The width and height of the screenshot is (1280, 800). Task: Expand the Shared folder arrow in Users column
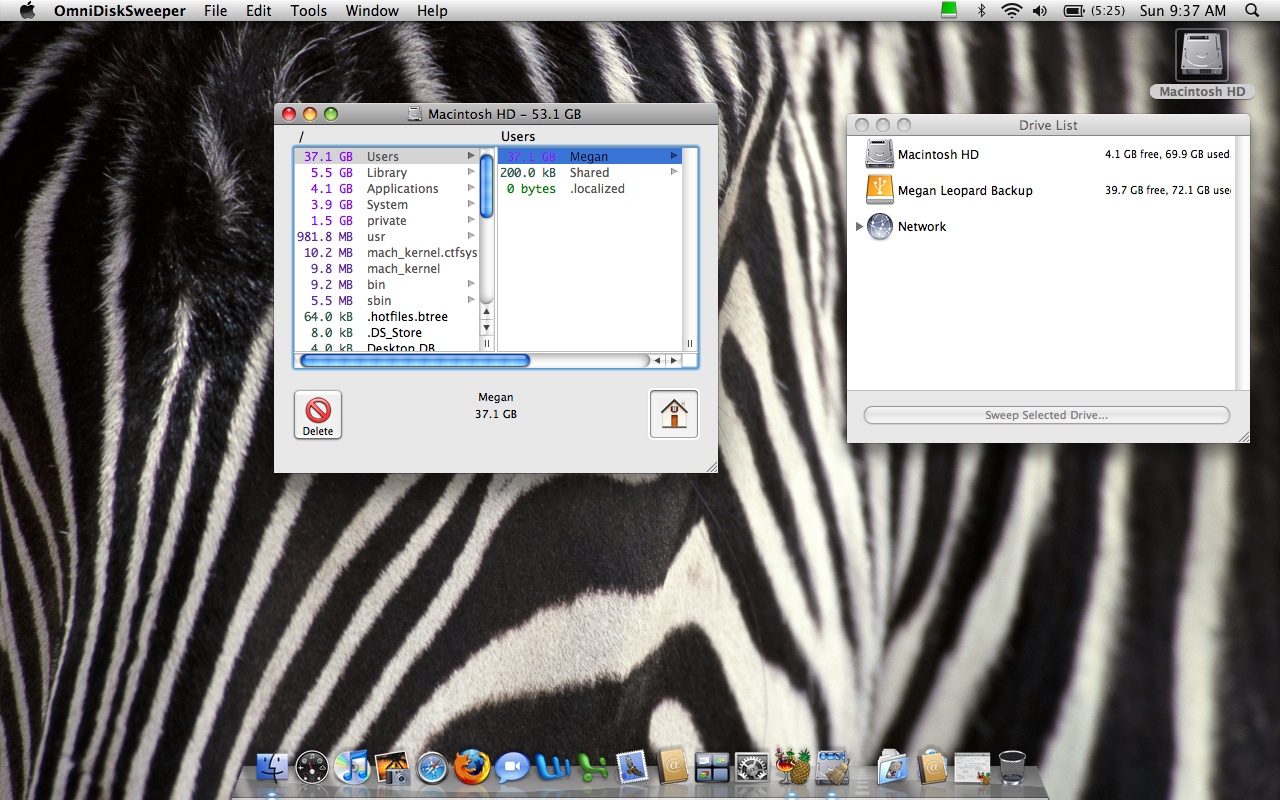point(674,172)
